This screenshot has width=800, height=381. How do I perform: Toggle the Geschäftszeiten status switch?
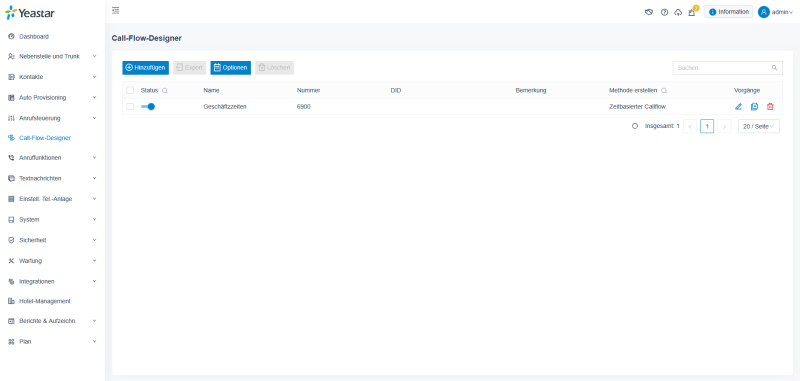tap(148, 107)
